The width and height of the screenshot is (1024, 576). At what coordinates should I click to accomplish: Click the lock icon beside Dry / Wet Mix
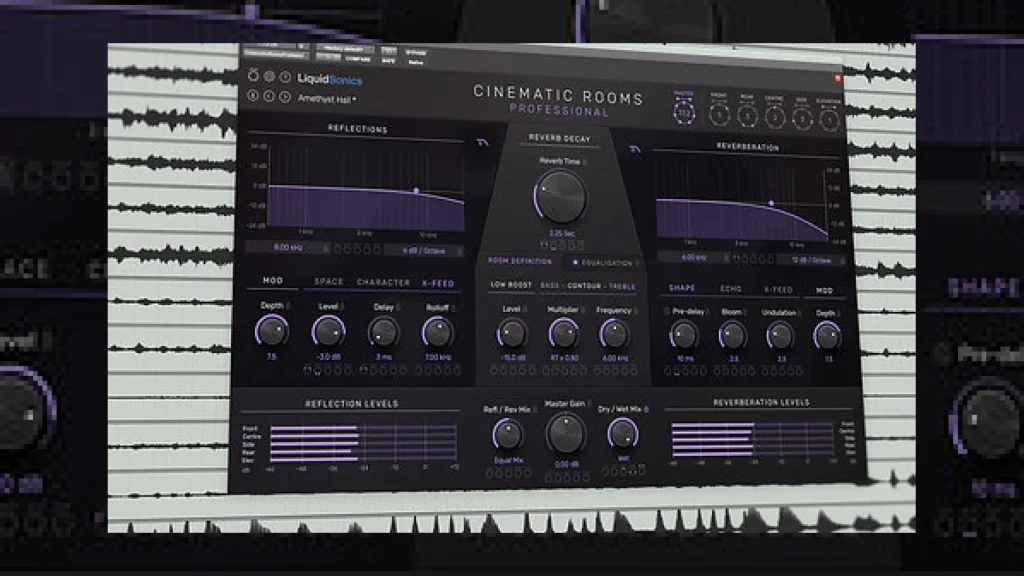point(646,409)
